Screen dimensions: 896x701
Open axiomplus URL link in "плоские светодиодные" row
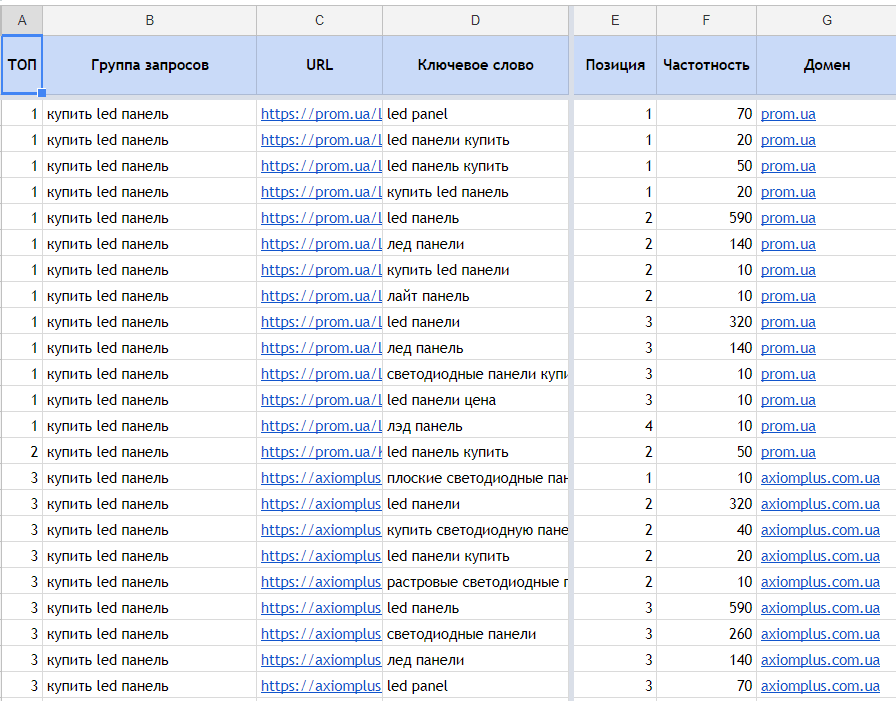coord(321,478)
